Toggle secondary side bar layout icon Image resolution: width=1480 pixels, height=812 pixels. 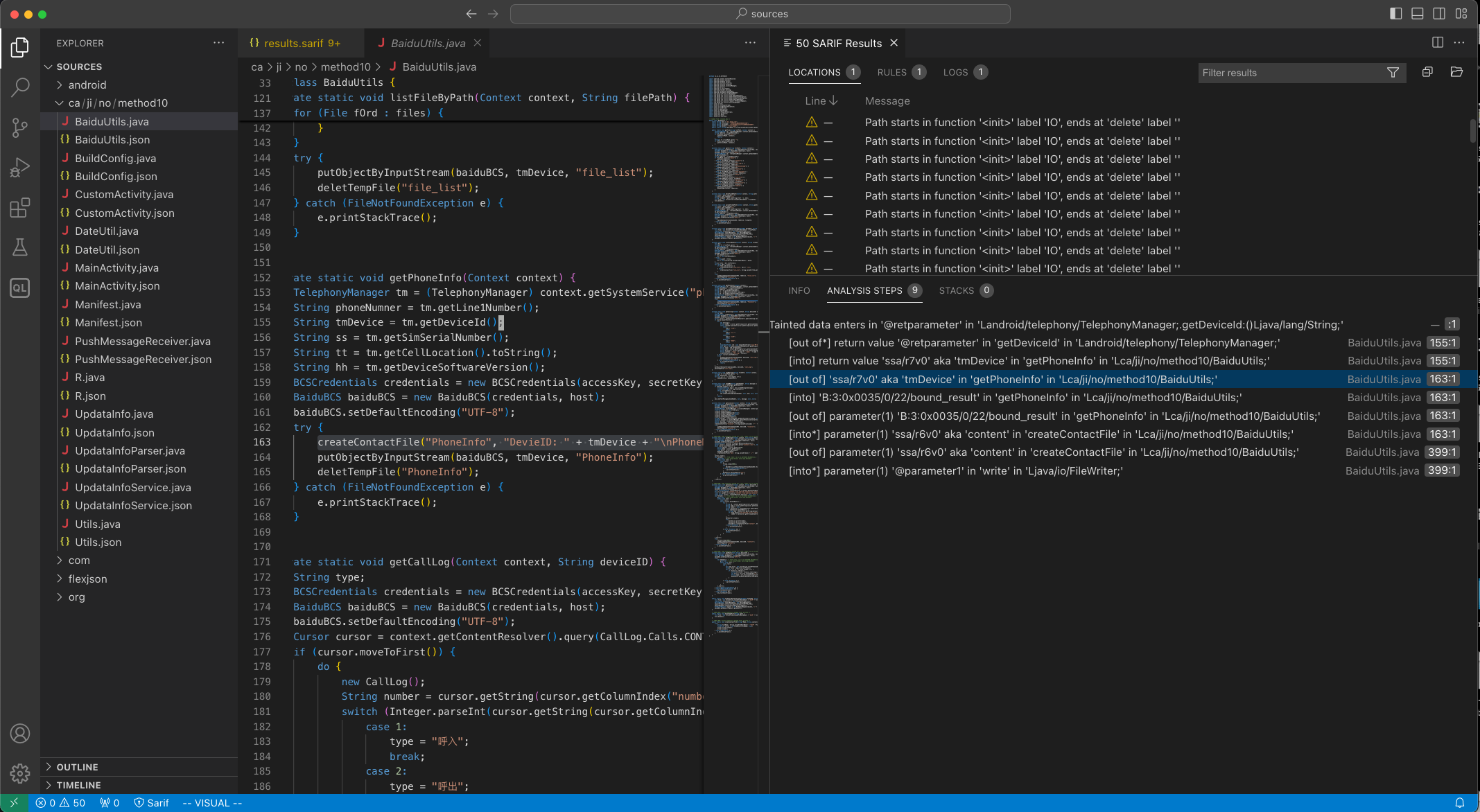(x=1439, y=14)
